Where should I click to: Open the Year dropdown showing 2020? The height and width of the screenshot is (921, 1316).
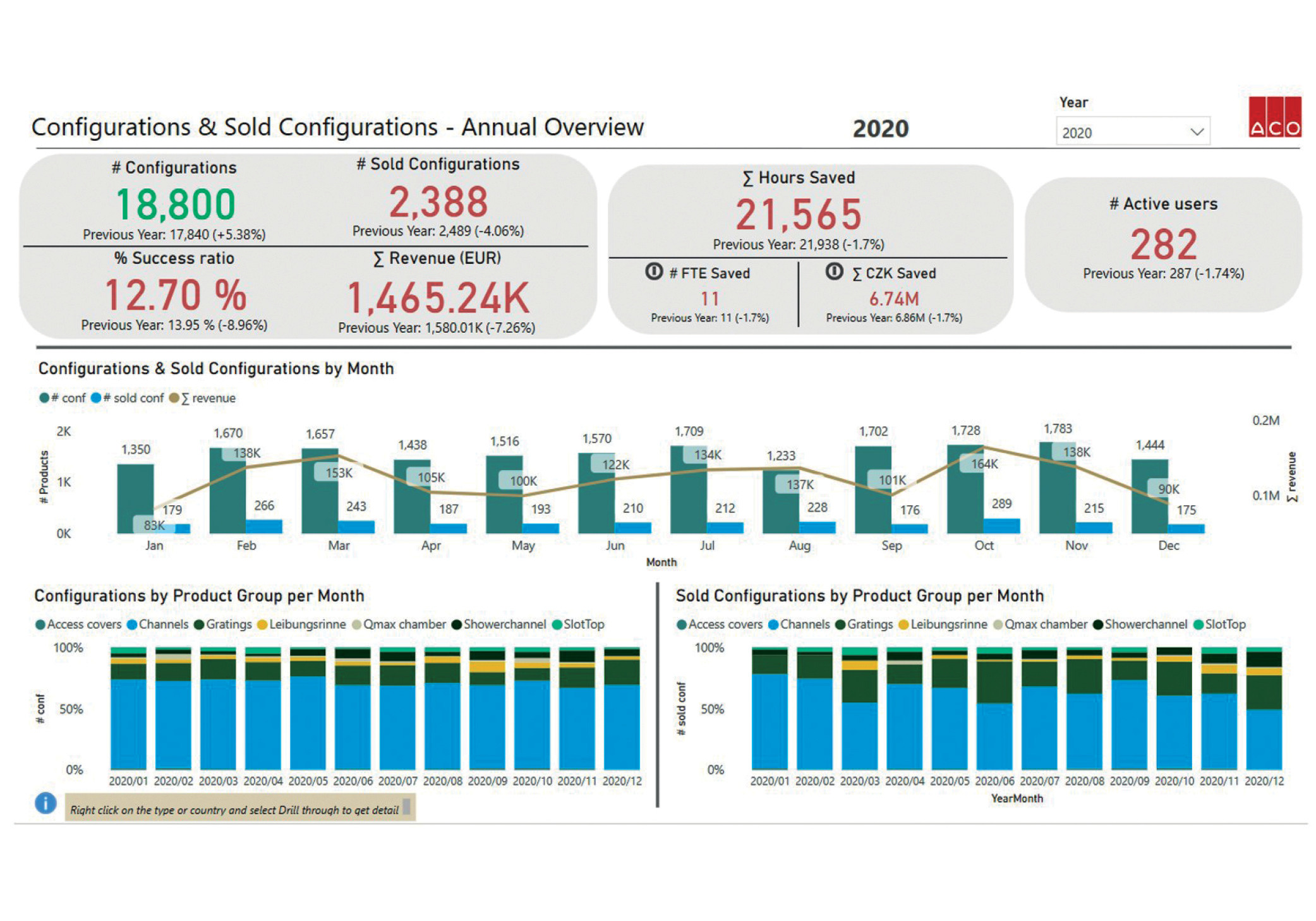[1132, 131]
